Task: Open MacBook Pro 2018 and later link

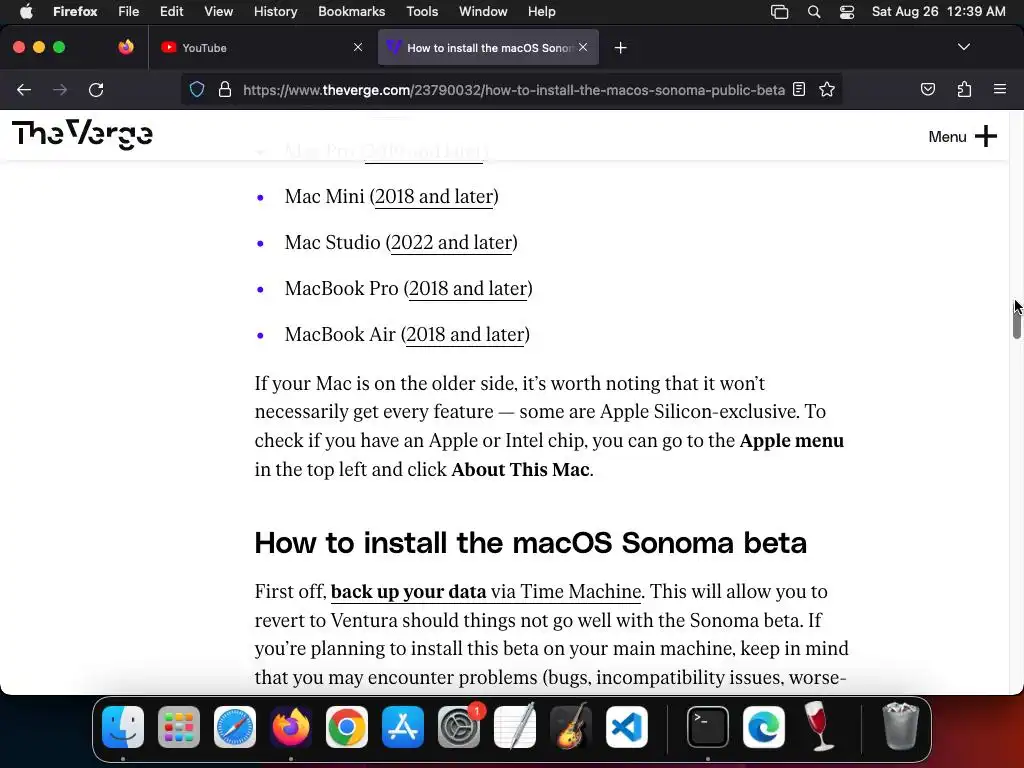Action: tap(468, 289)
